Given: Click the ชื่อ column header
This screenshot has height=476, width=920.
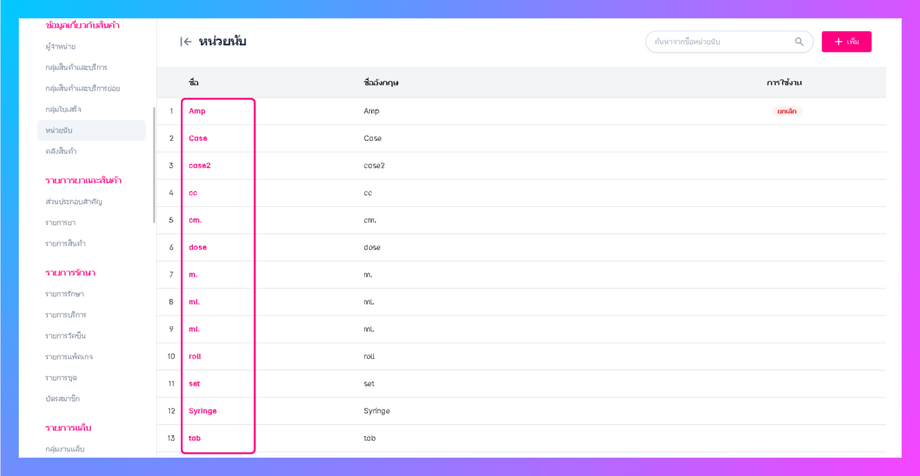Looking at the screenshot, I should [x=193, y=83].
